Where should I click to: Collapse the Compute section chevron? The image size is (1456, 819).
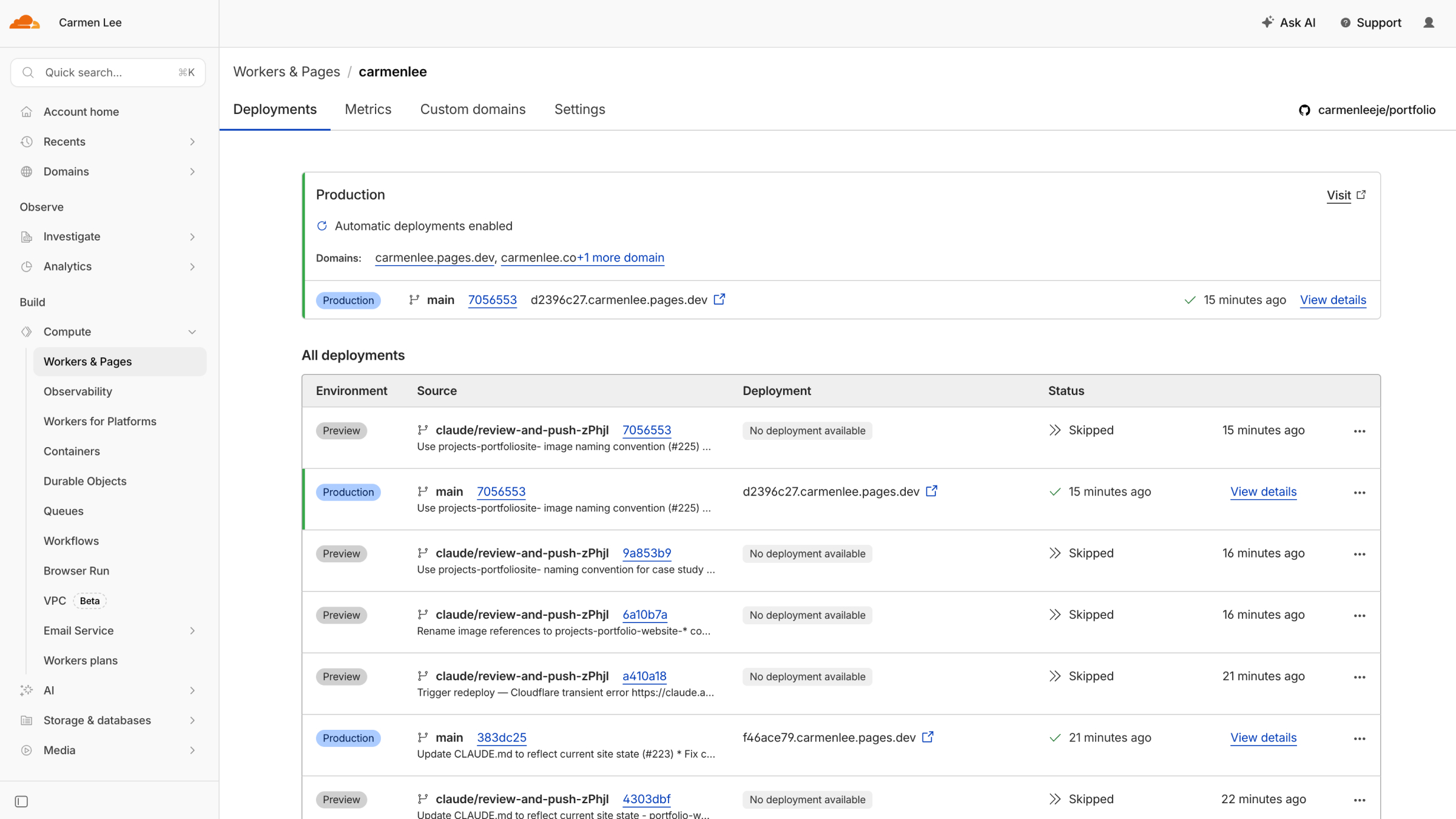point(192,332)
